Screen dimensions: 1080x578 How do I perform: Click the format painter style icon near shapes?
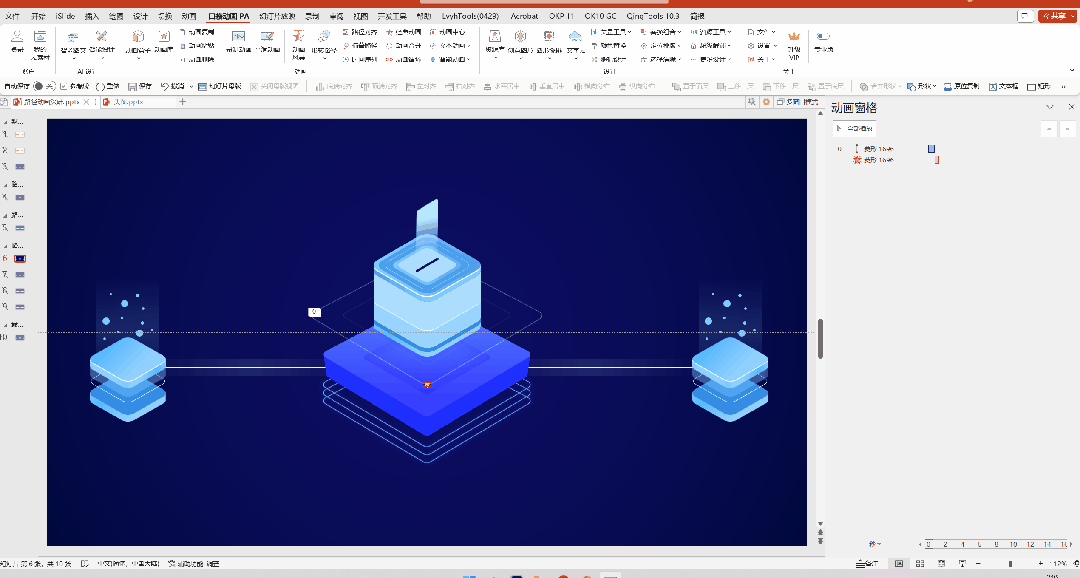(948, 87)
